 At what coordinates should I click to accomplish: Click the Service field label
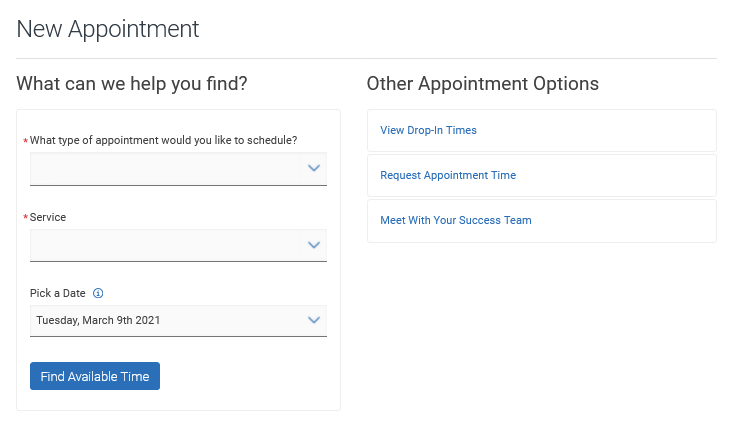(x=48, y=217)
